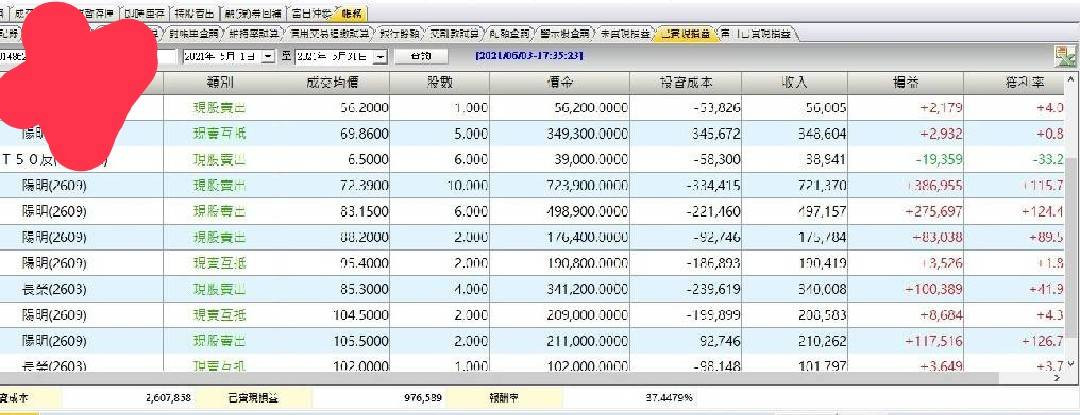Click the income cell 721,370
This screenshot has width=1080, height=415.
click(x=822, y=186)
